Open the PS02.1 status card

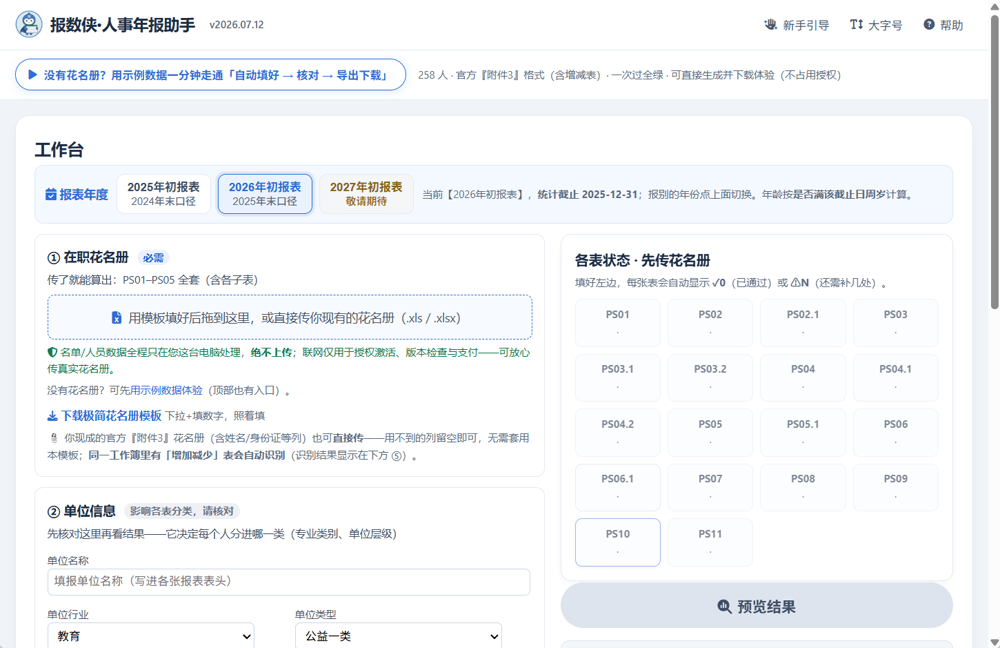pyautogui.click(x=803, y=322)
